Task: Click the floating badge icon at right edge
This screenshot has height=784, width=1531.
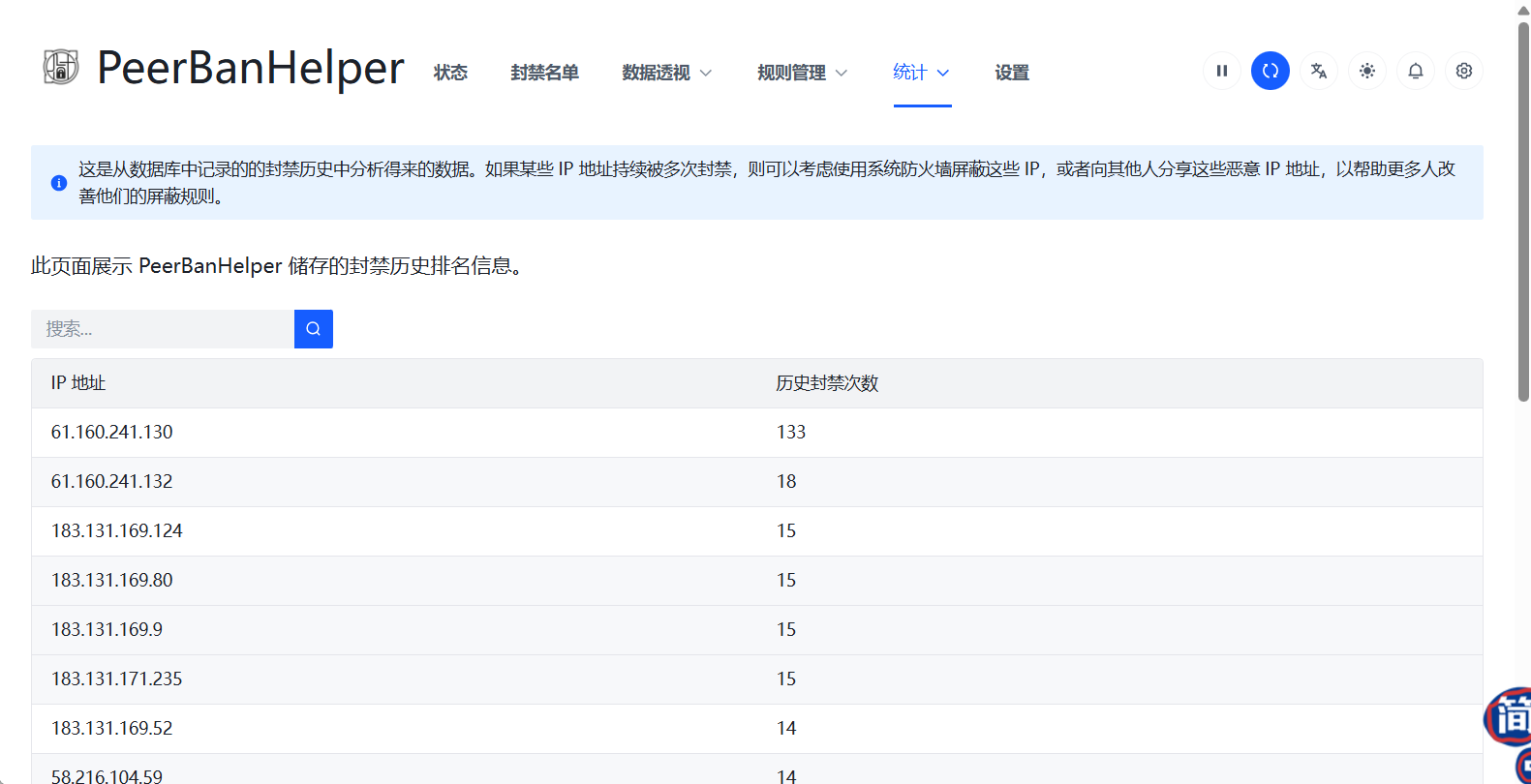Action: click(x=1511, y=717)
